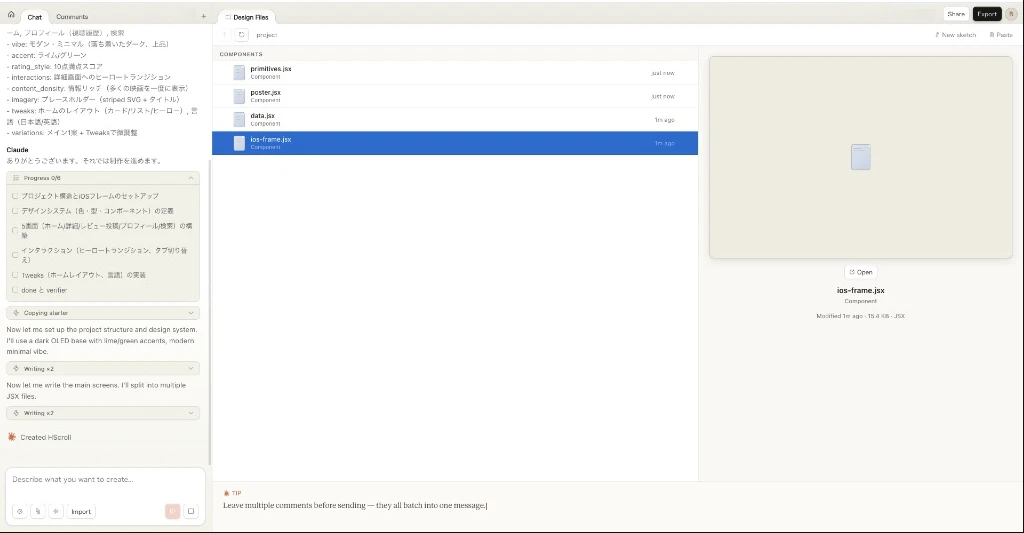Expand the Copying starter step
Screen dimensions: 1024x533
(x=103, y=313)
